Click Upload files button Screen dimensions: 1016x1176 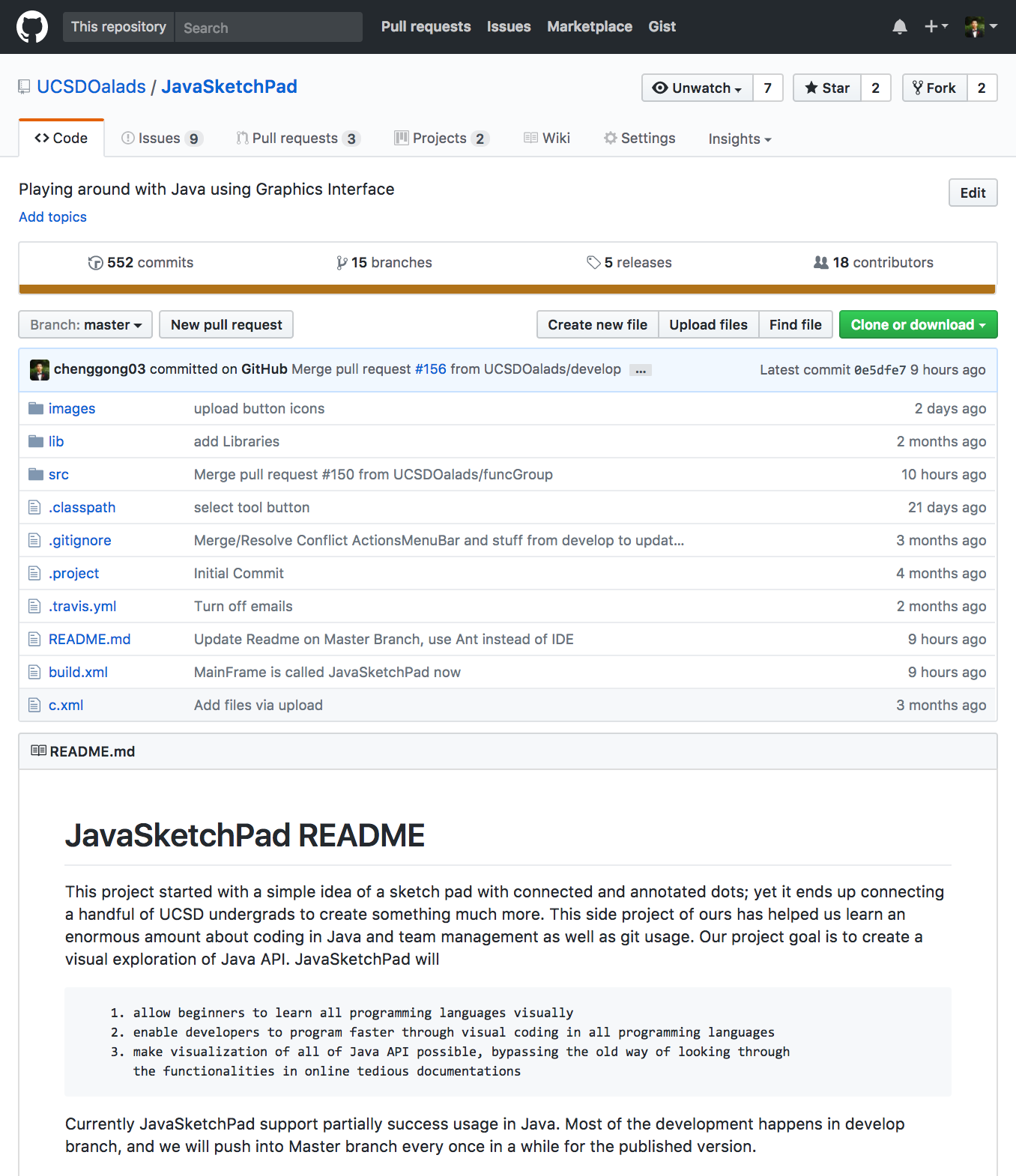tap(709, 324)
